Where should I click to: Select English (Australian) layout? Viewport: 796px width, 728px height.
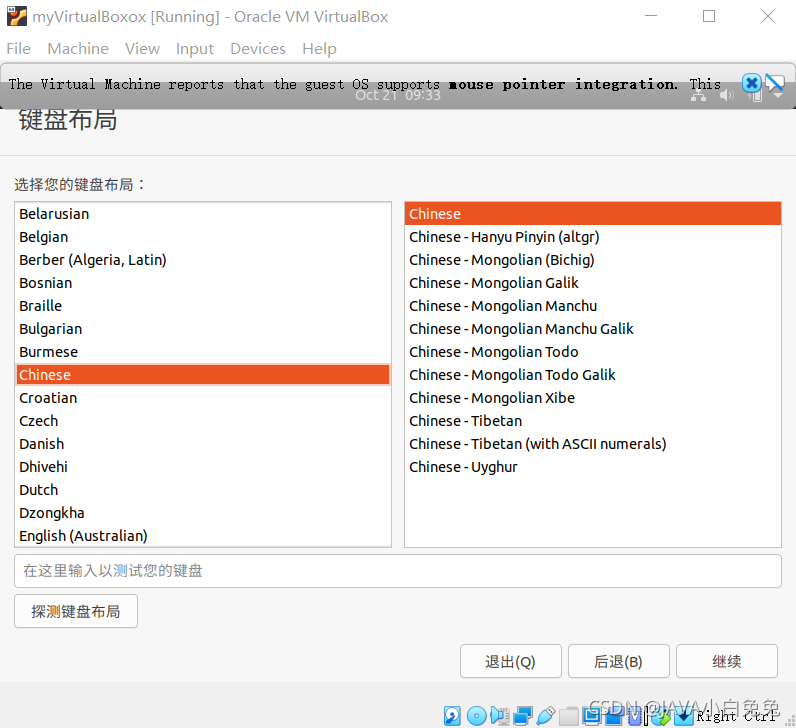point(203,536)
